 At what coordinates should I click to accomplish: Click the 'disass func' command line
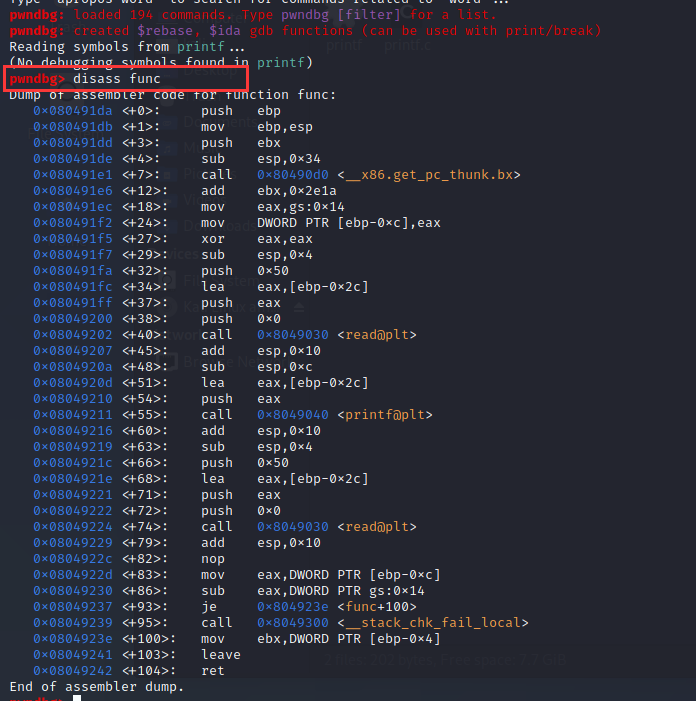click(85, 79)
